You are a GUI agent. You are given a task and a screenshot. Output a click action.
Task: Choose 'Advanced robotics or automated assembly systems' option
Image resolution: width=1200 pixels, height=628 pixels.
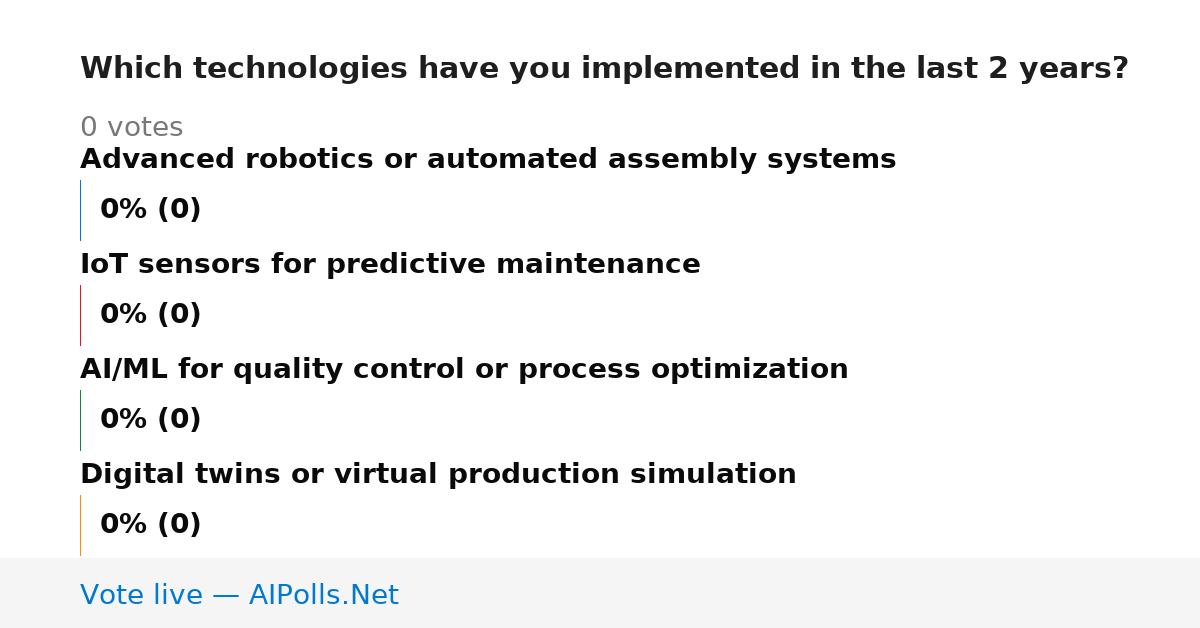point(488,160)
